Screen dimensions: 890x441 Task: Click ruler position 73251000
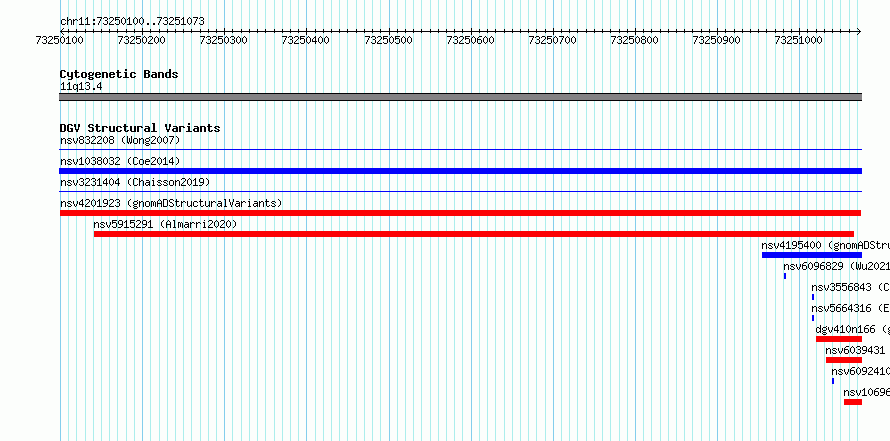(x=799, y=40)
